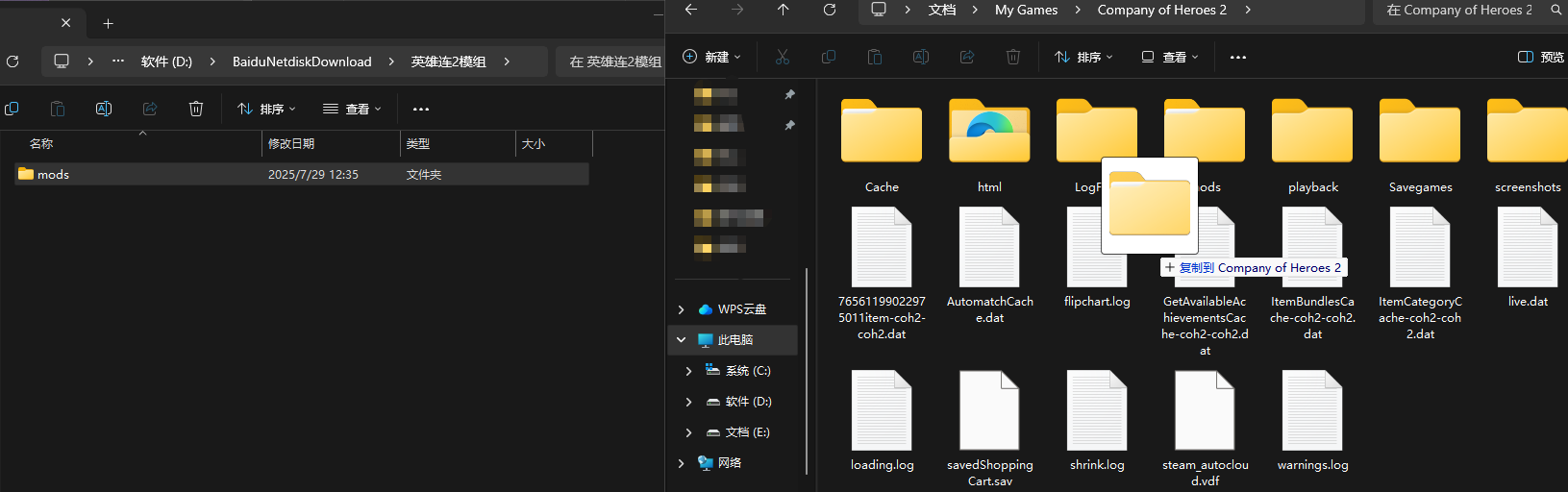
Task: Select the 文档 breadcrumb in the right window
Action: point(942,10)
